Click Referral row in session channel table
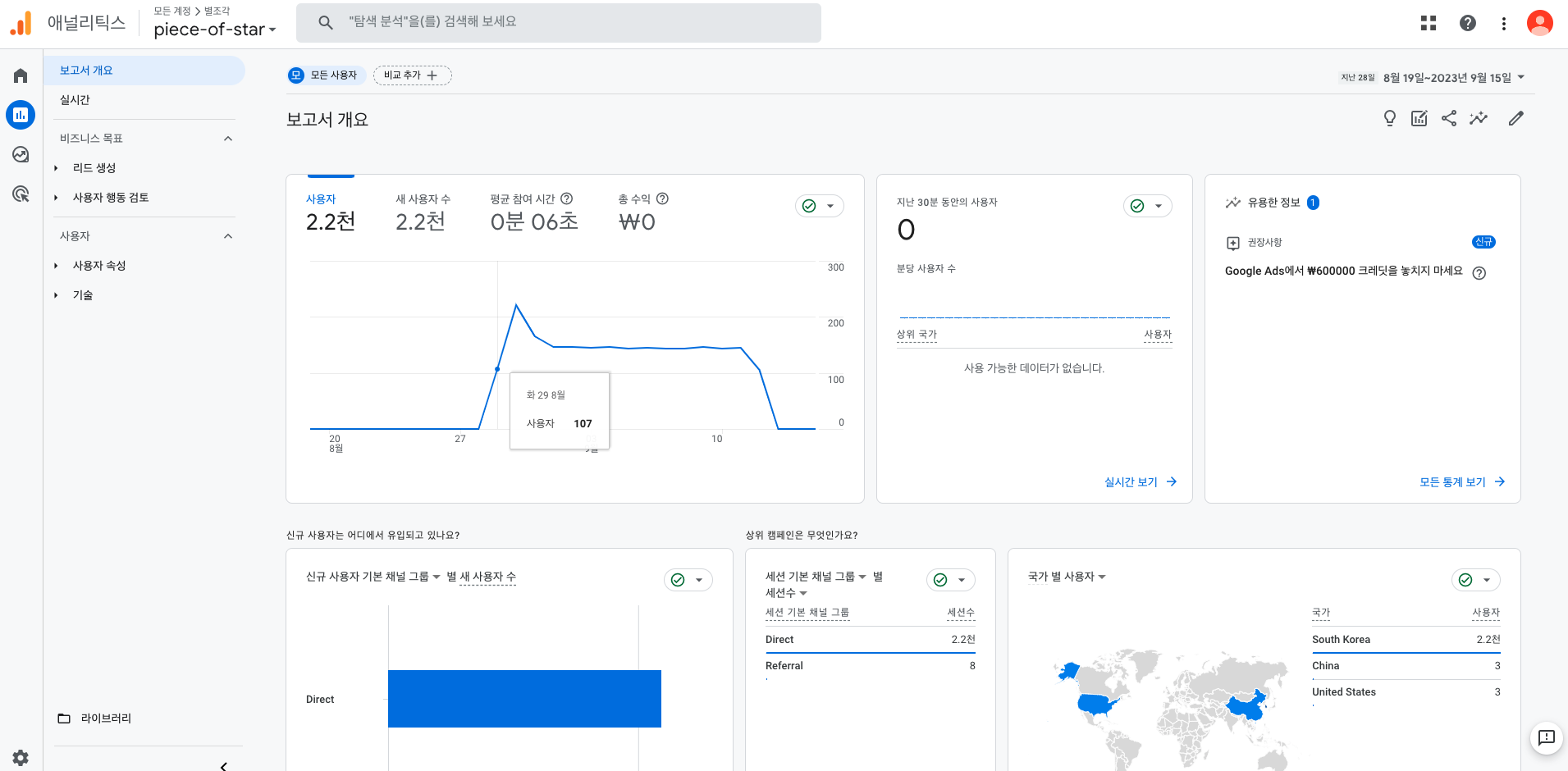Screen dimensions: 1568x771 tap(870, 666)
